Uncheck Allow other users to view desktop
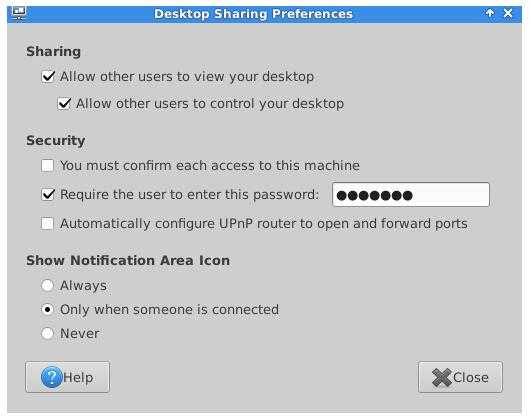The width and height of the screenshot is (531, 418). 48,77
